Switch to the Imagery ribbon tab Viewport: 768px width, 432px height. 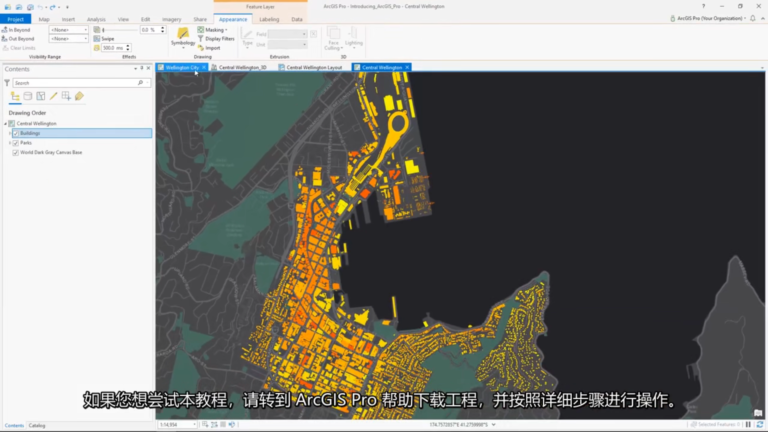[x=171, y=19]
